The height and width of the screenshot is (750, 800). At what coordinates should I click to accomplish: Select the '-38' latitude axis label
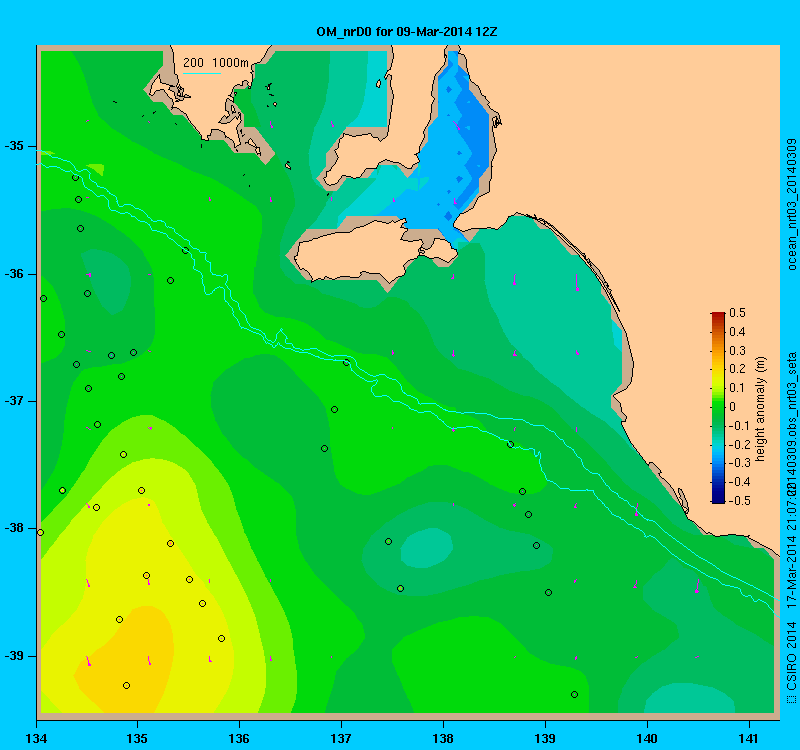pos(14,528)
